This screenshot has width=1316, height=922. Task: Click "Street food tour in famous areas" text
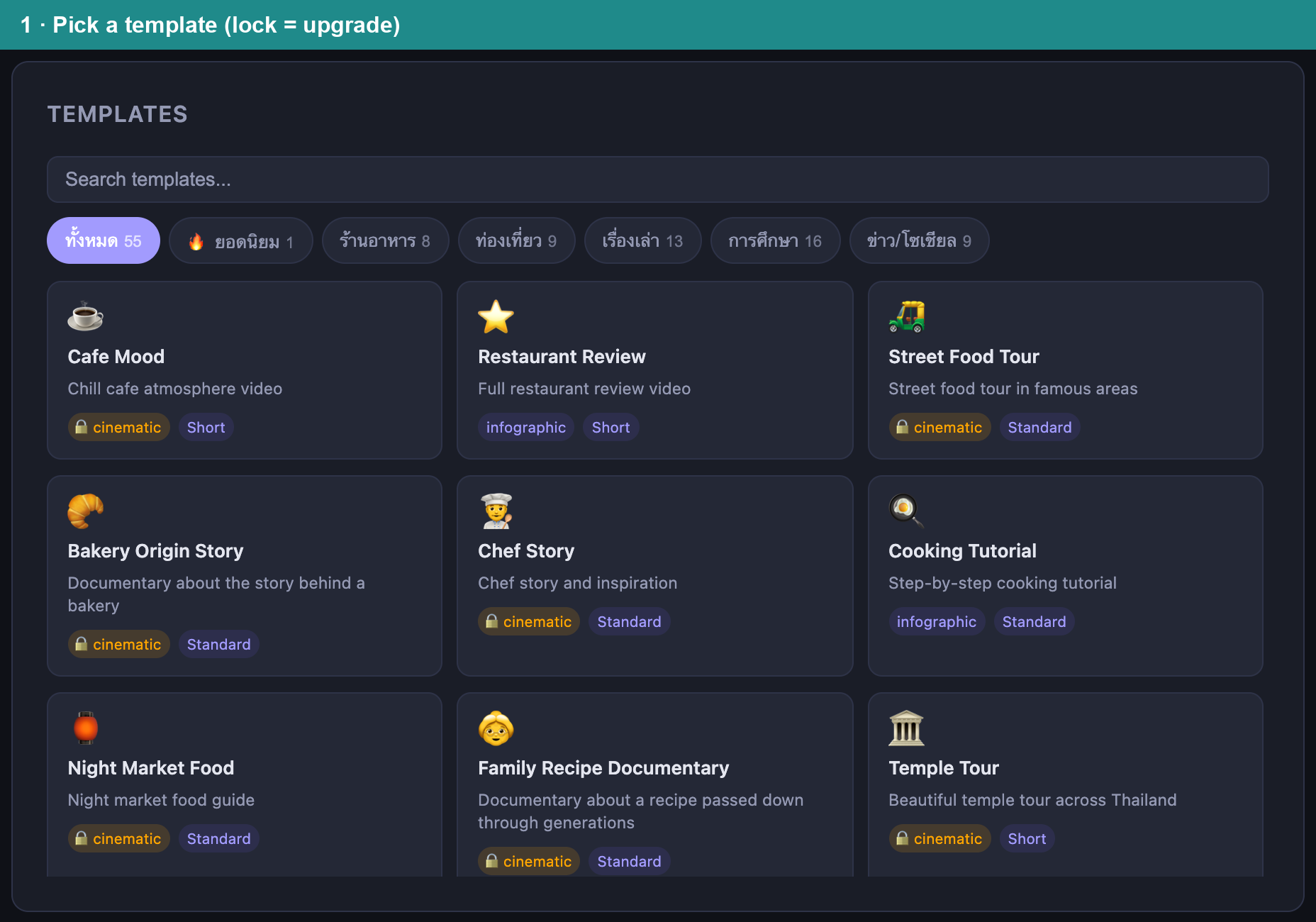tap(1013, 389)
